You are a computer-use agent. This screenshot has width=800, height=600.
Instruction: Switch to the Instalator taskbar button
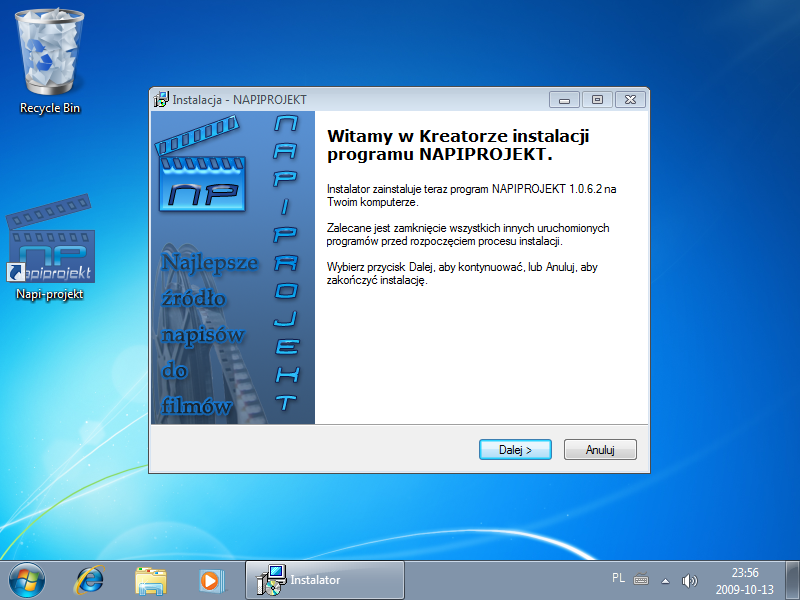[325, 580]
